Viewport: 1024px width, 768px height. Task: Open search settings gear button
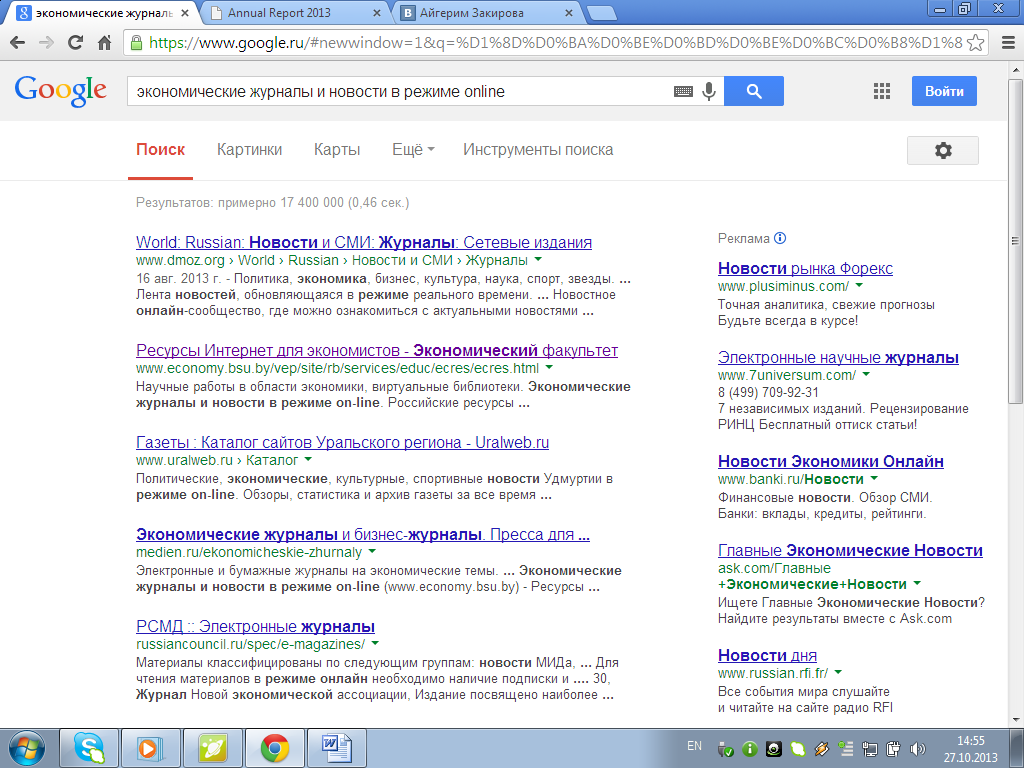tap(942, 150)
